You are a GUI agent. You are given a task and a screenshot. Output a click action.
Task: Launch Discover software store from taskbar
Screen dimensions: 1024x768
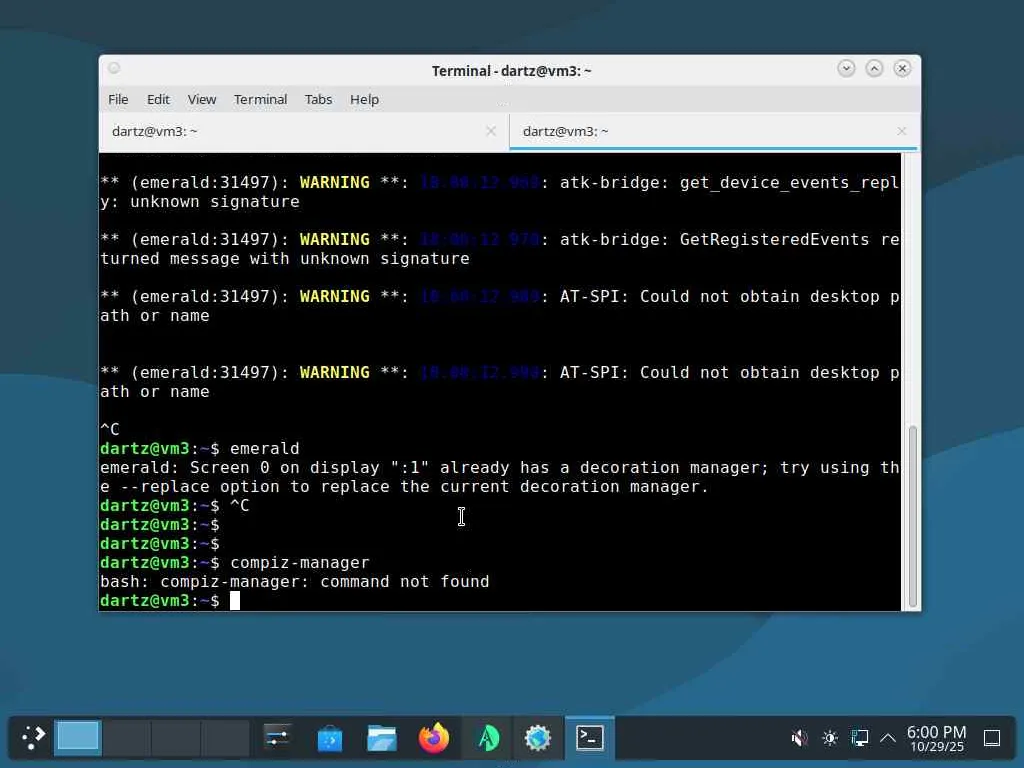point(330,739)
